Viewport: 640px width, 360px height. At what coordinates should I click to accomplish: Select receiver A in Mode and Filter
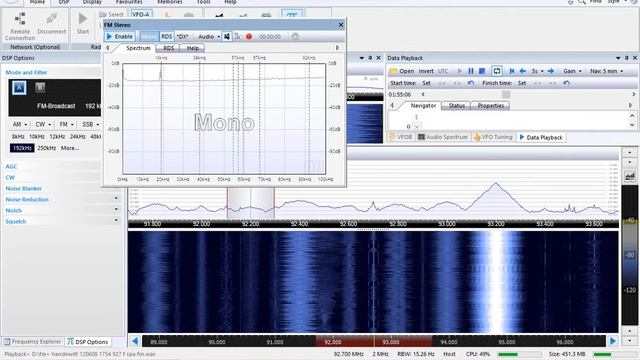click(19, 88)
